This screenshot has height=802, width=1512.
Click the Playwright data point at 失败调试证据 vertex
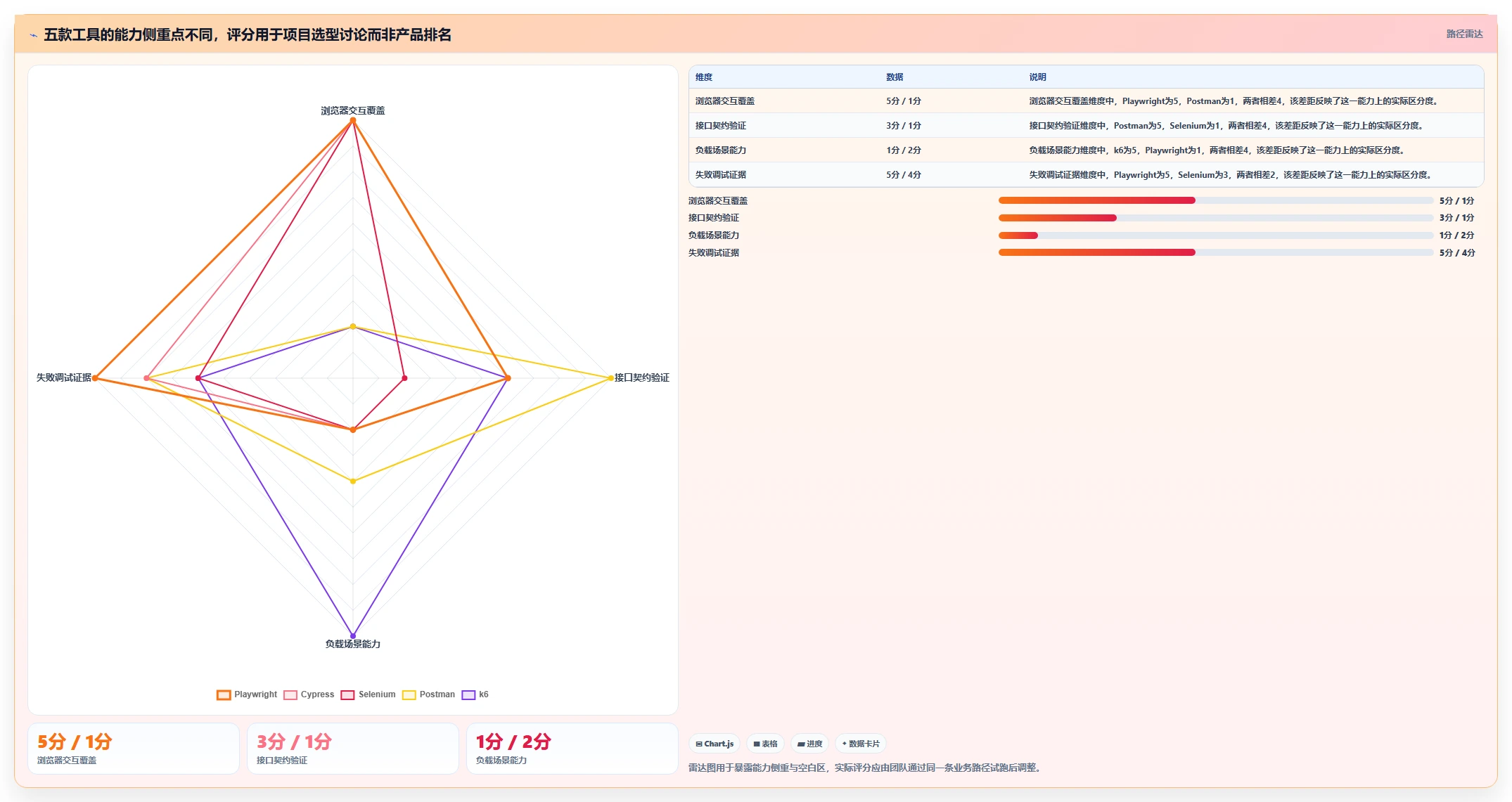click(95, 378)
